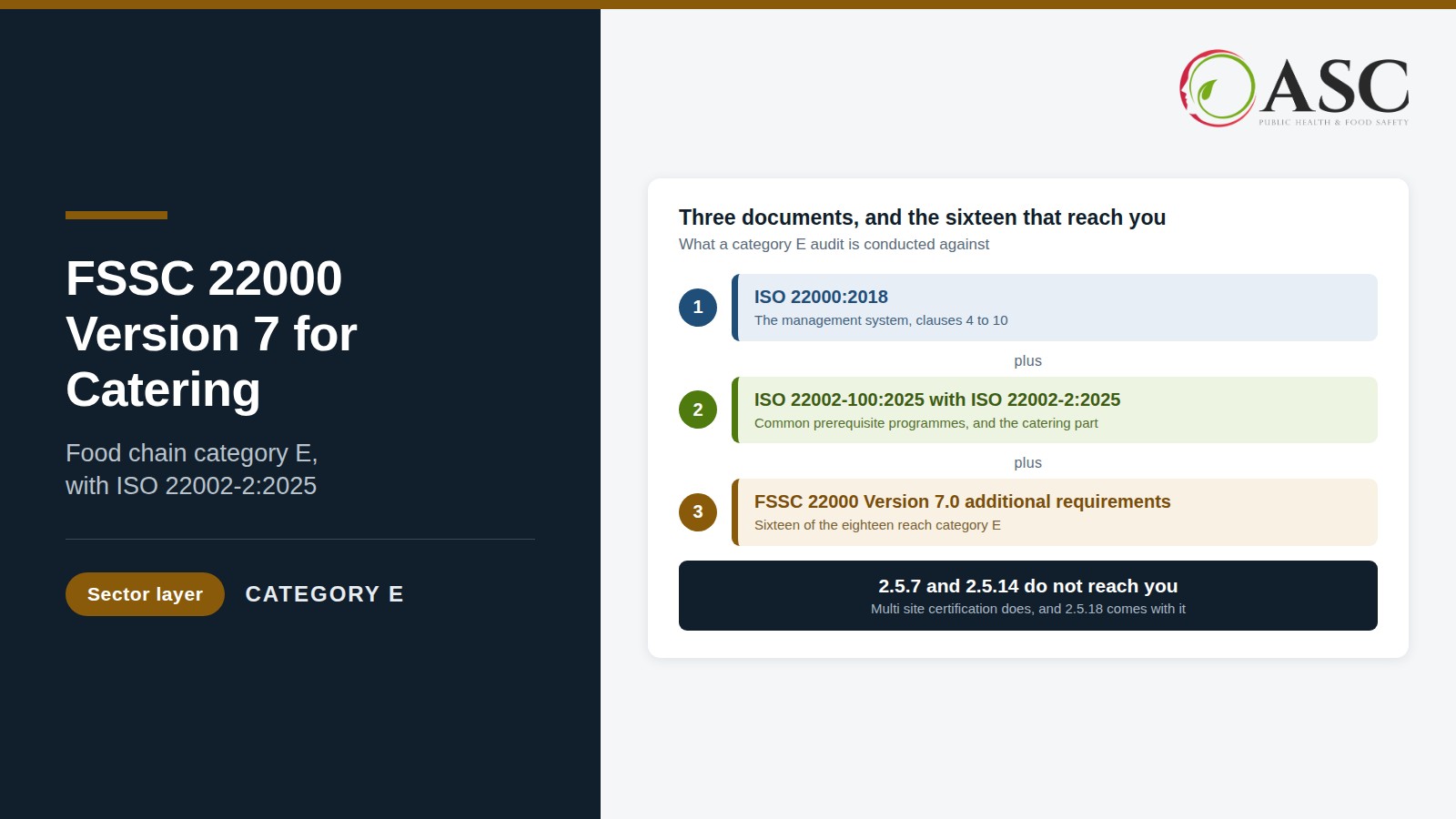The width and height of the screenshot is (1456, 819).
Task: Click the management system clauses 4 to 10 text
Action: 881,320
